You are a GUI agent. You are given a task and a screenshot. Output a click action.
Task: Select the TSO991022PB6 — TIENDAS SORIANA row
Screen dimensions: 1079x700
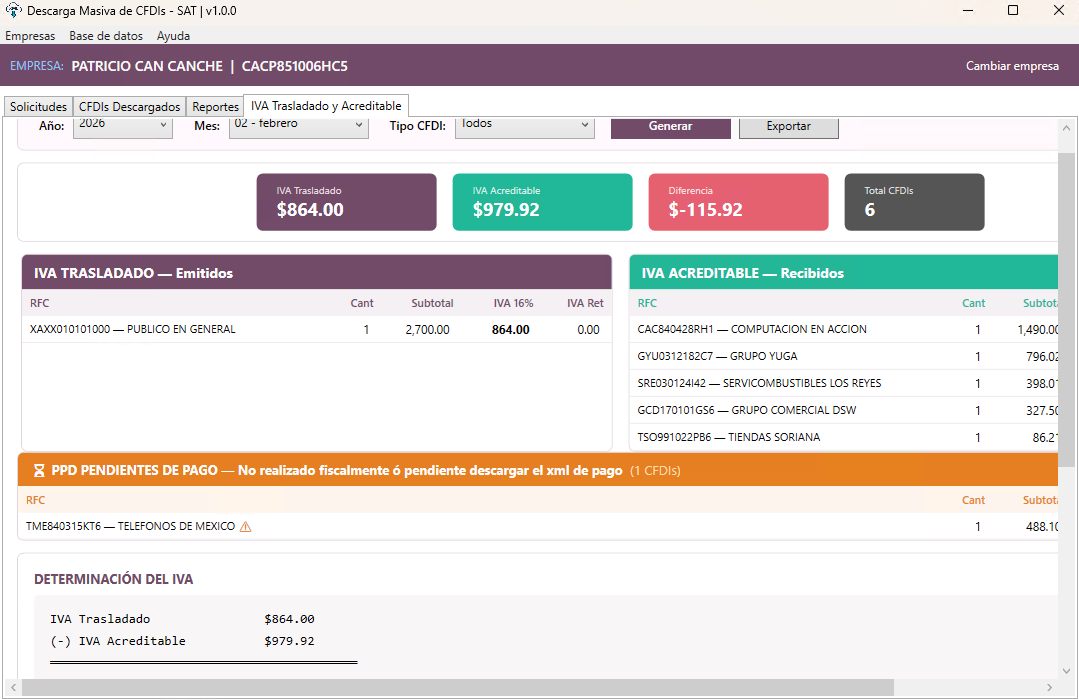pyautogui.click(x=844, y=437)
